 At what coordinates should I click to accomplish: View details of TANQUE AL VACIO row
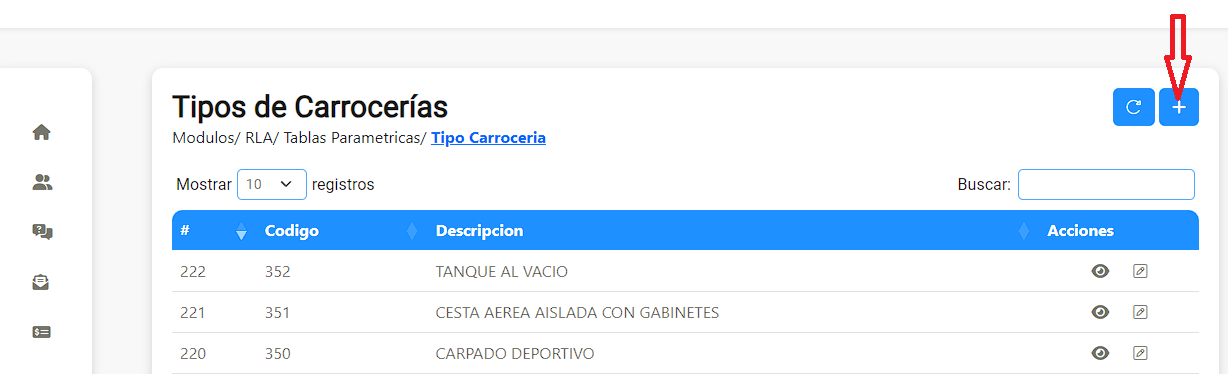[x=1100, y=271]
